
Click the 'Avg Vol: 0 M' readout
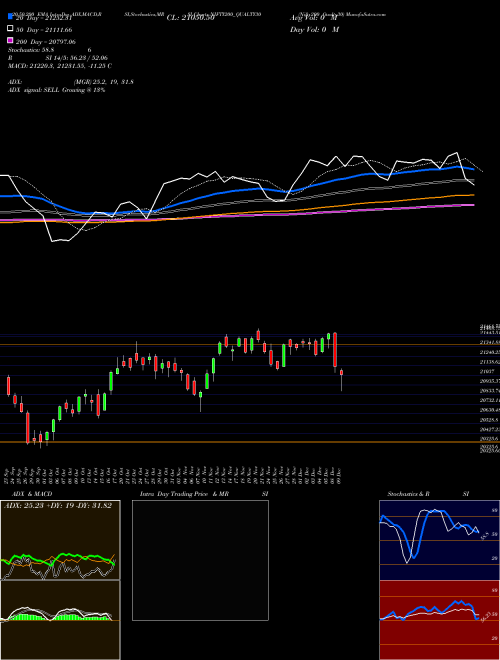click(x=314, y=18)
